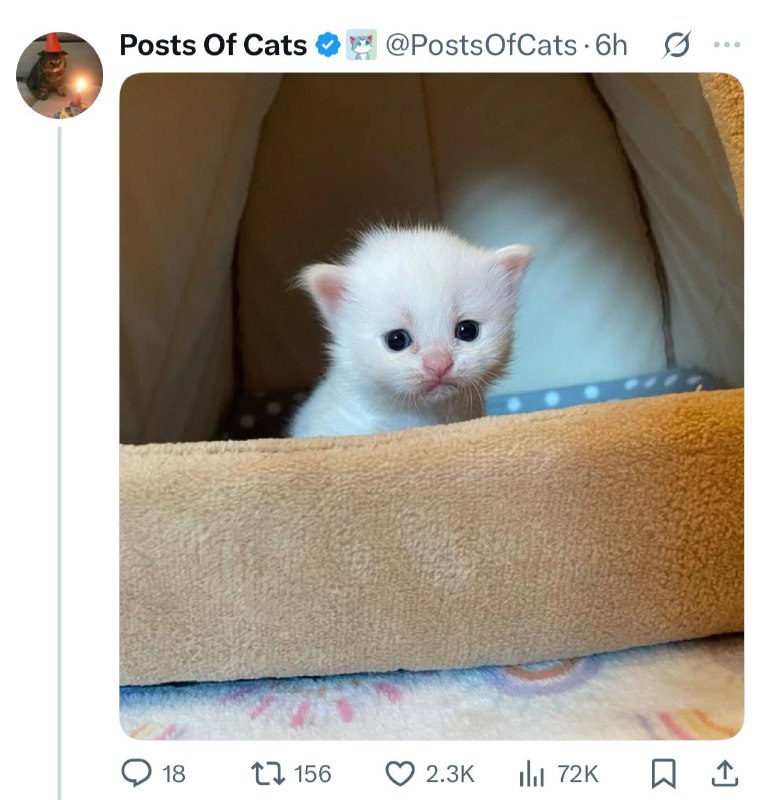The width and height of the screenshot is (761, 800).
Task: Open the reply comment bubble icon
Action: coord(136,773)
